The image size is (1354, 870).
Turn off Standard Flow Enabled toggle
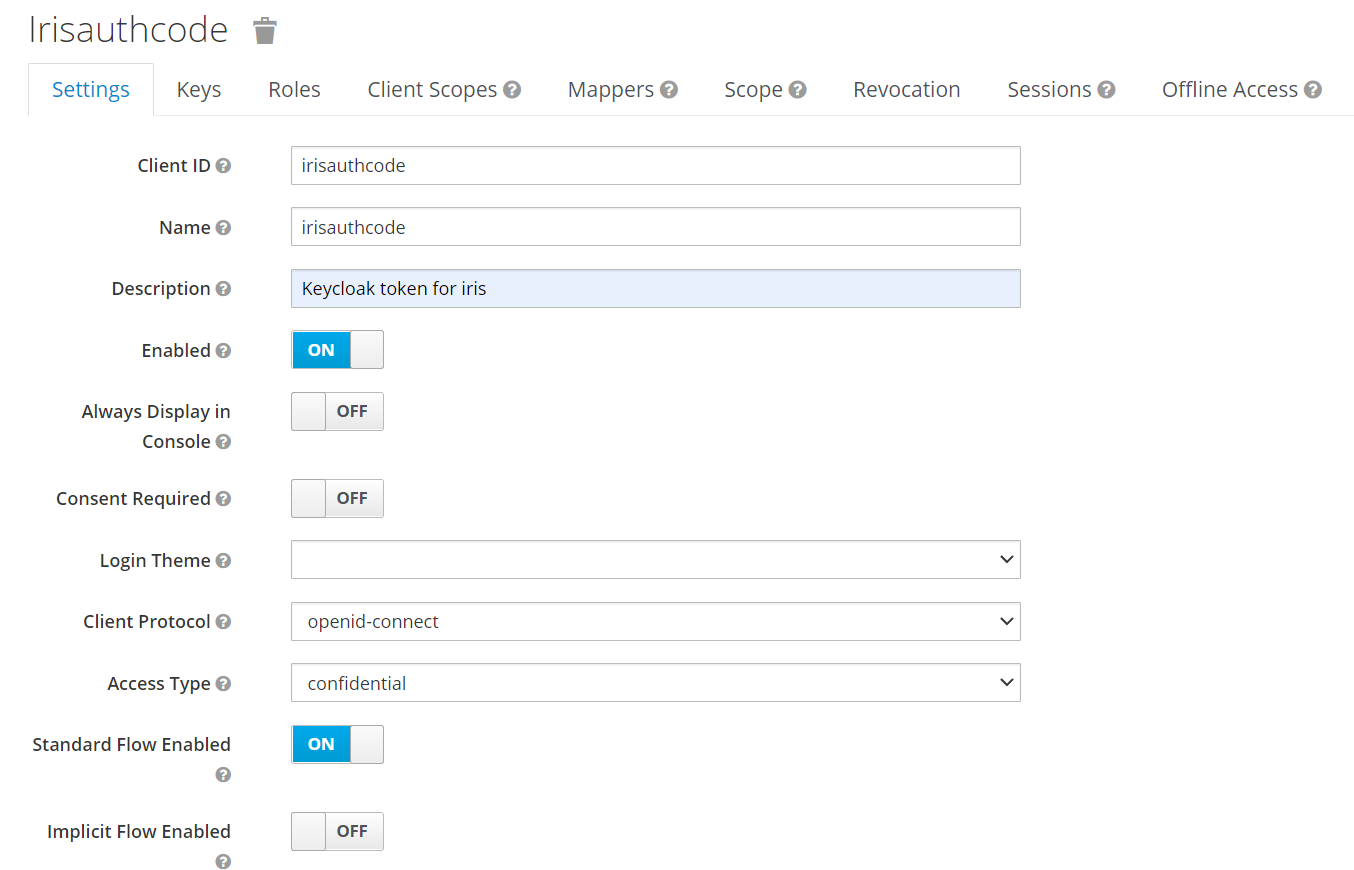[x=337, y=744]
